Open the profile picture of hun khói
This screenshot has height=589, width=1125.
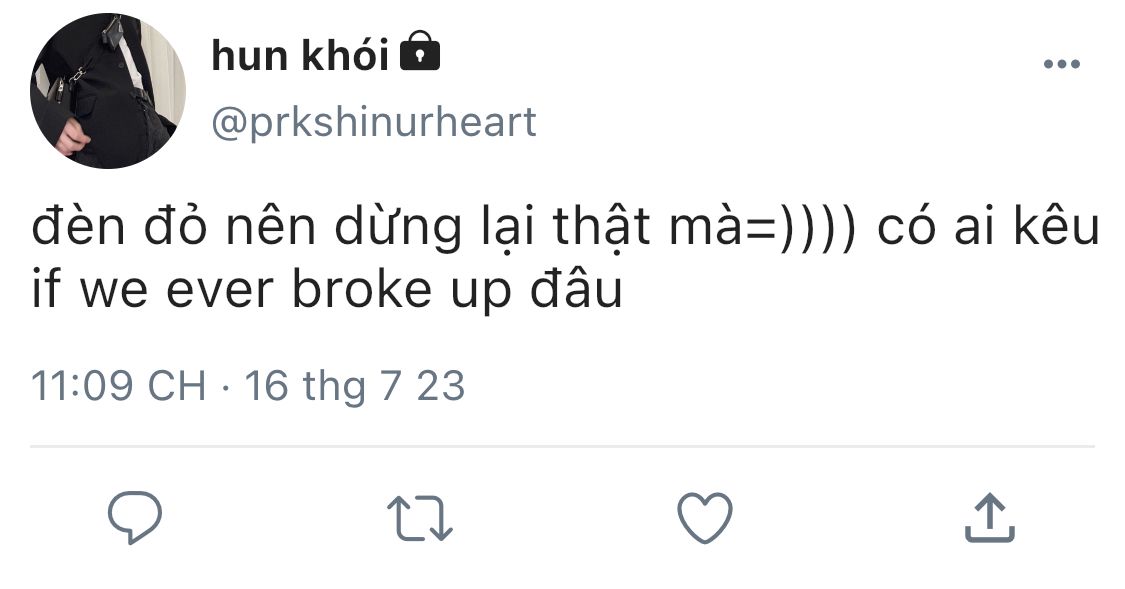(108, 91)
